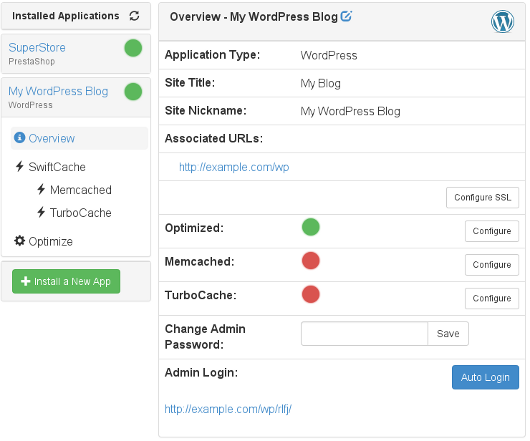Click the red TurboCache status circle
Screen dimensions: 530x441
point(311,294)
